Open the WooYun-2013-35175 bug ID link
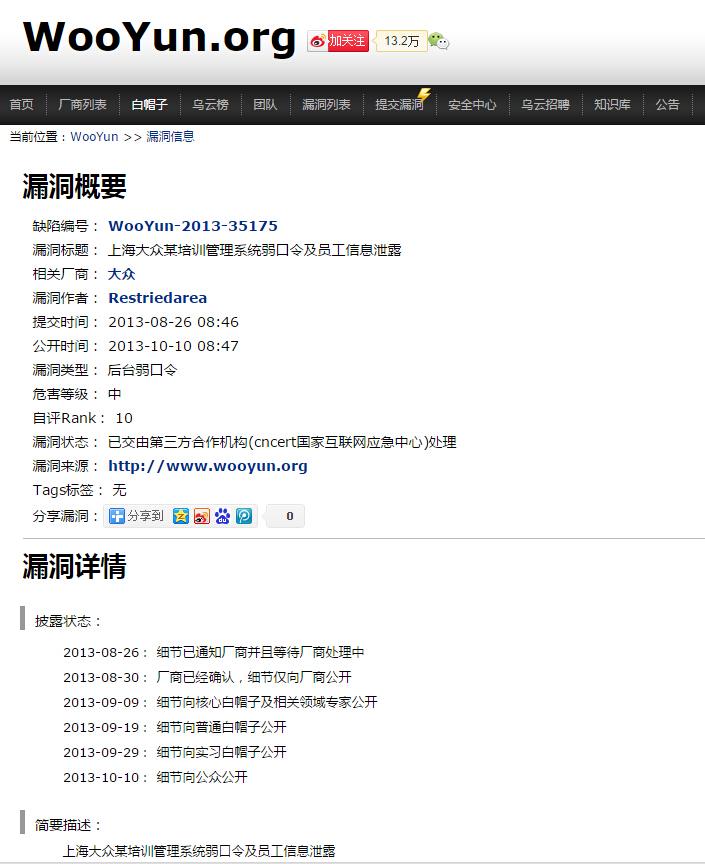This screenshot has width=705, height=864. tap(193, 226)
